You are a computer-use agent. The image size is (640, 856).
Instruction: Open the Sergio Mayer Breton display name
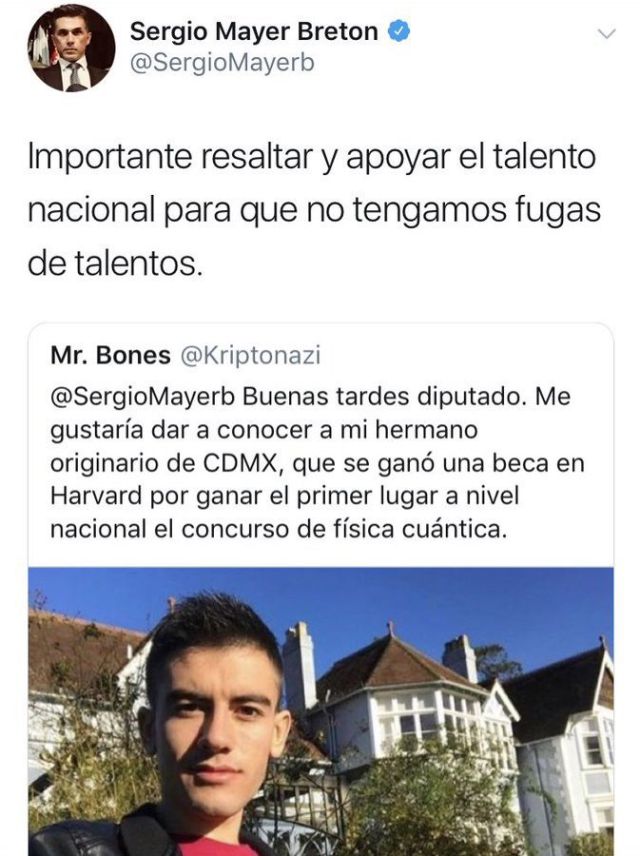pyautogui.click(x=253, y=32)
